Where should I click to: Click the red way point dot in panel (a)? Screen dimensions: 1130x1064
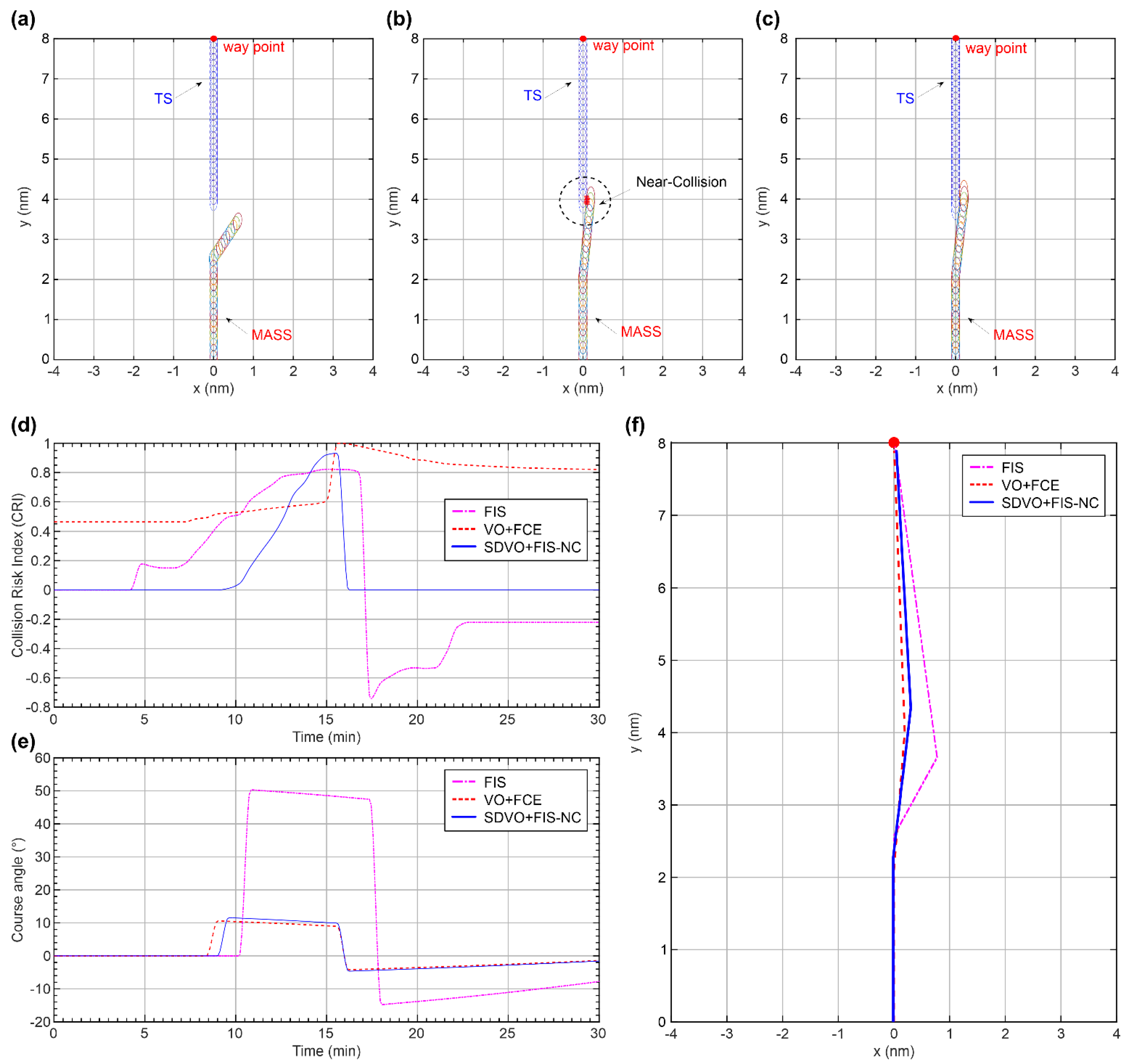point(214,39)
